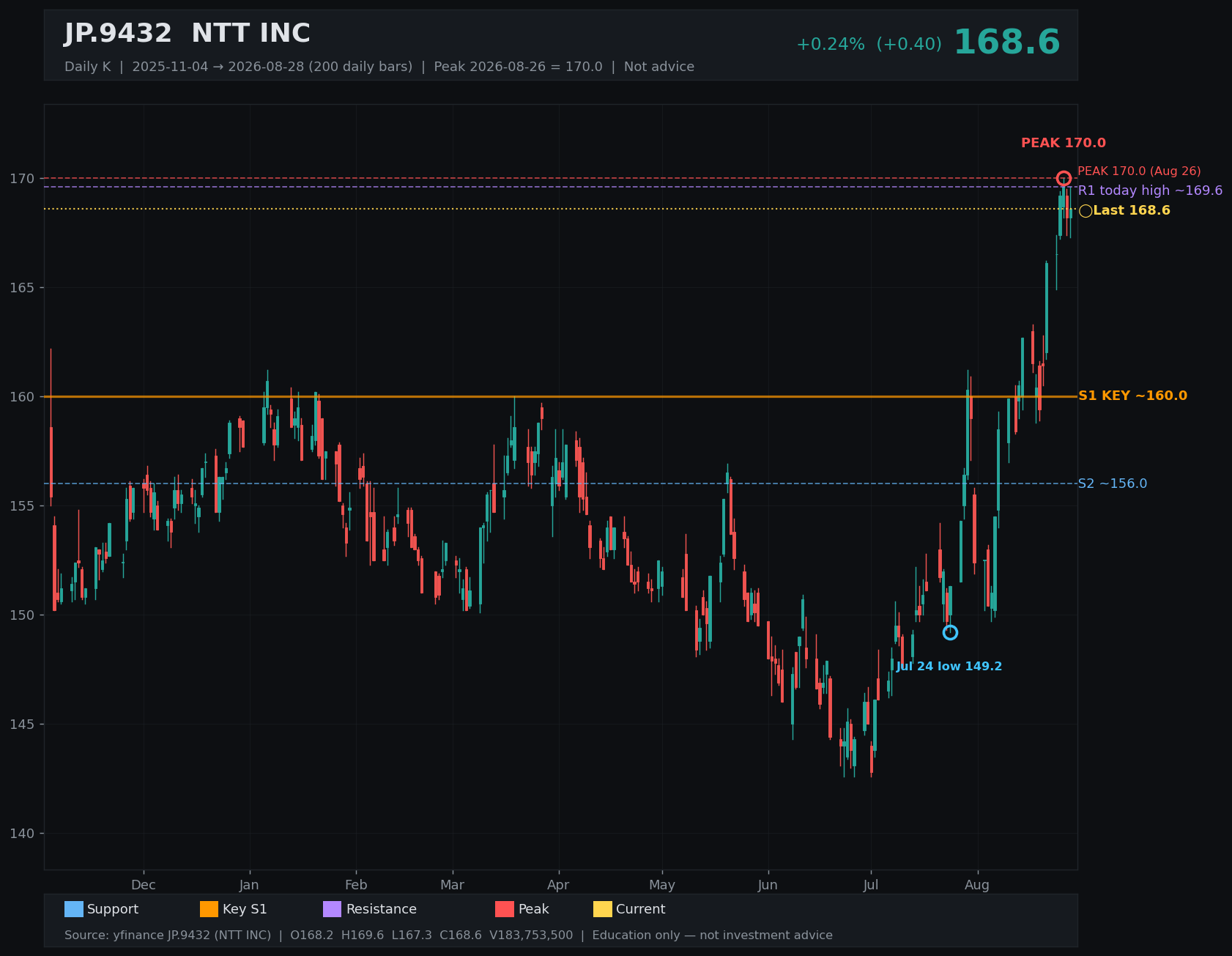Click the 'PEAK 170.0' bold annotation
This screenshot has width=1232, height=956.
[1064, 144]
